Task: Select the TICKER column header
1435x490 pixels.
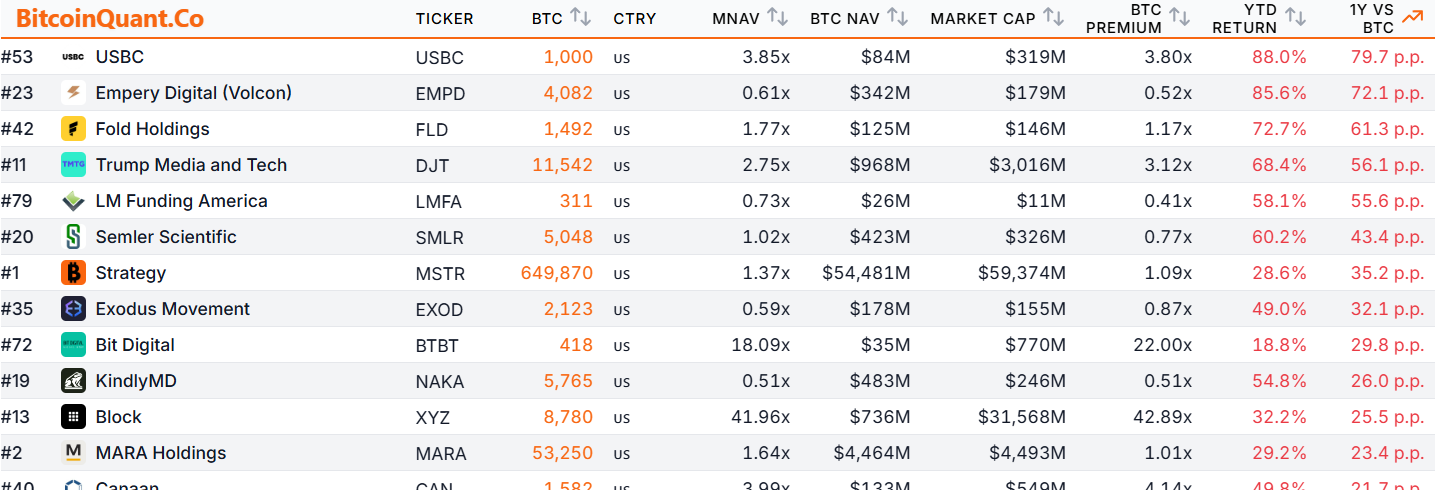Action: tap(445, 19)
